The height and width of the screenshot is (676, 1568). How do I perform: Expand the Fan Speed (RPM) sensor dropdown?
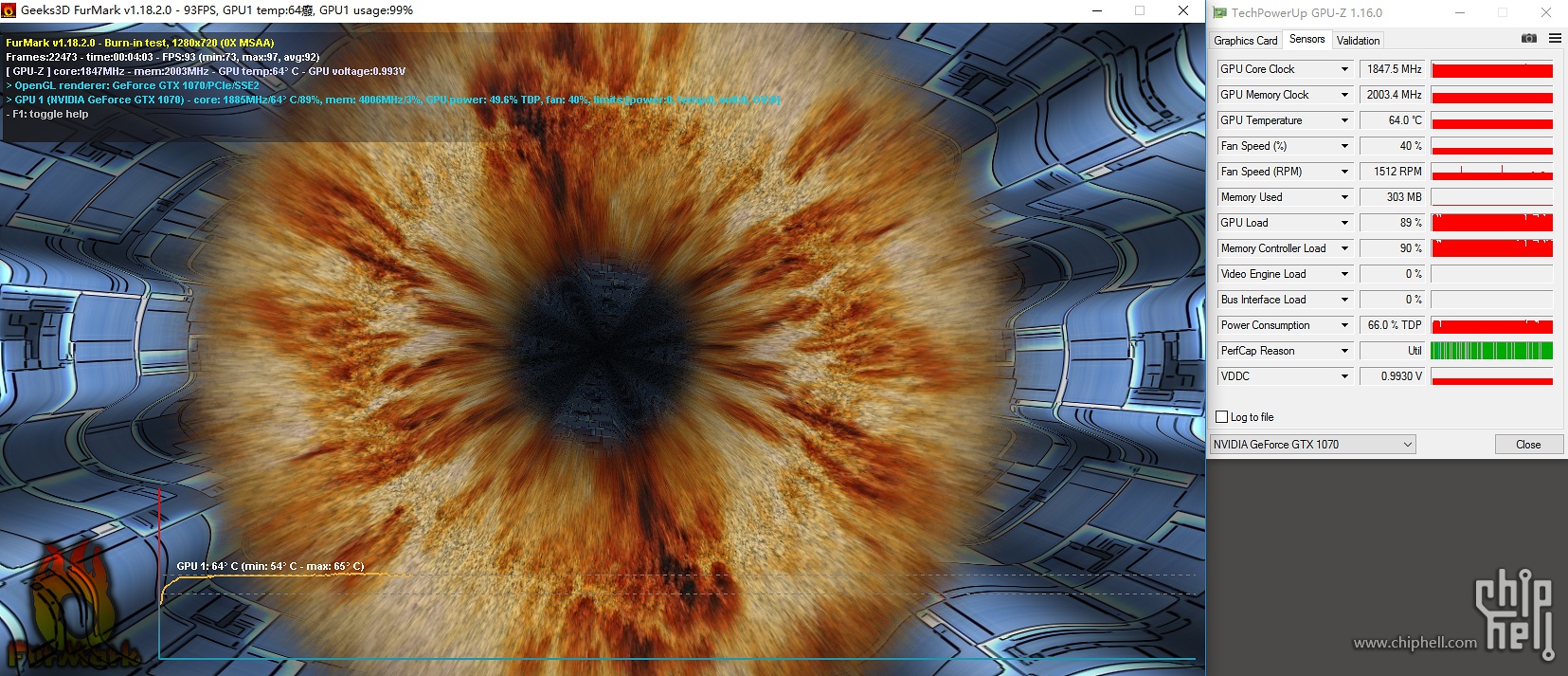1344,172
